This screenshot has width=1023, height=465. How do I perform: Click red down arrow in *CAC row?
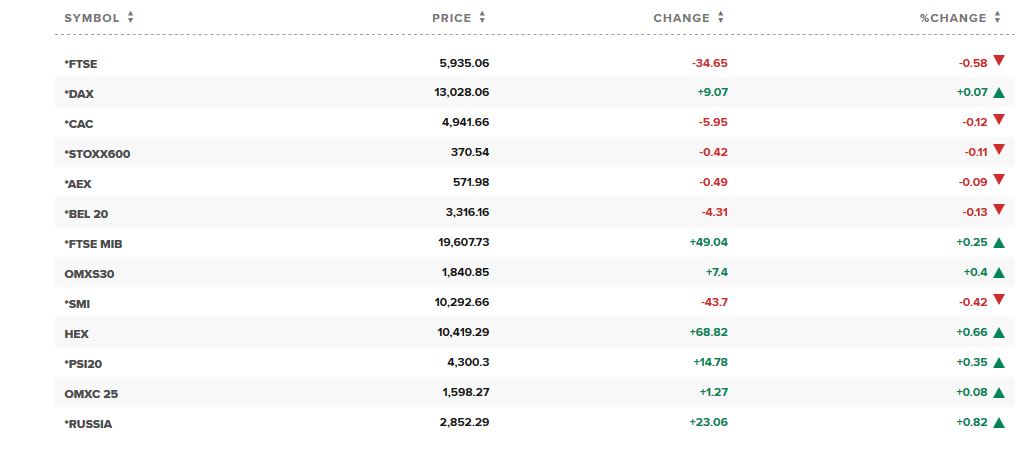point(998,119)
